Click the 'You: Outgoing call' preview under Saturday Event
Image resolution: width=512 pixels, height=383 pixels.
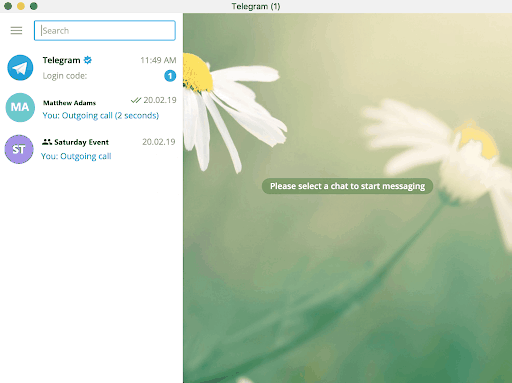(76, 156)
